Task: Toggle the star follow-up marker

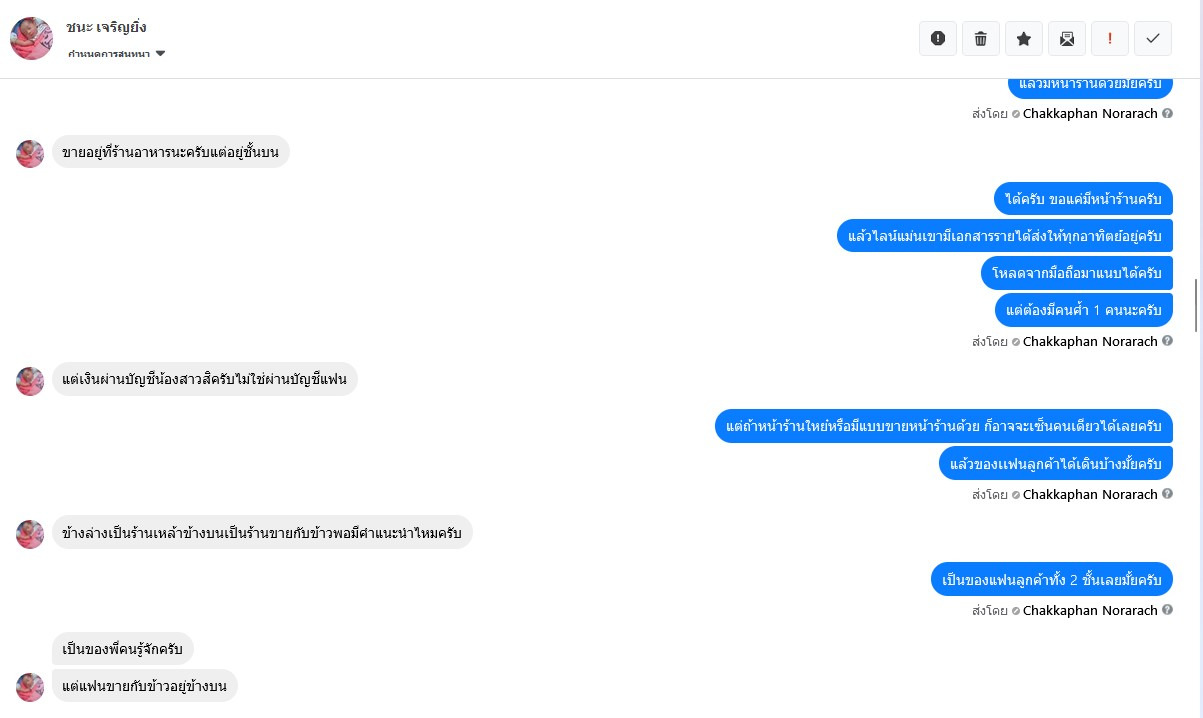Action: click(x=1024, y=38)
